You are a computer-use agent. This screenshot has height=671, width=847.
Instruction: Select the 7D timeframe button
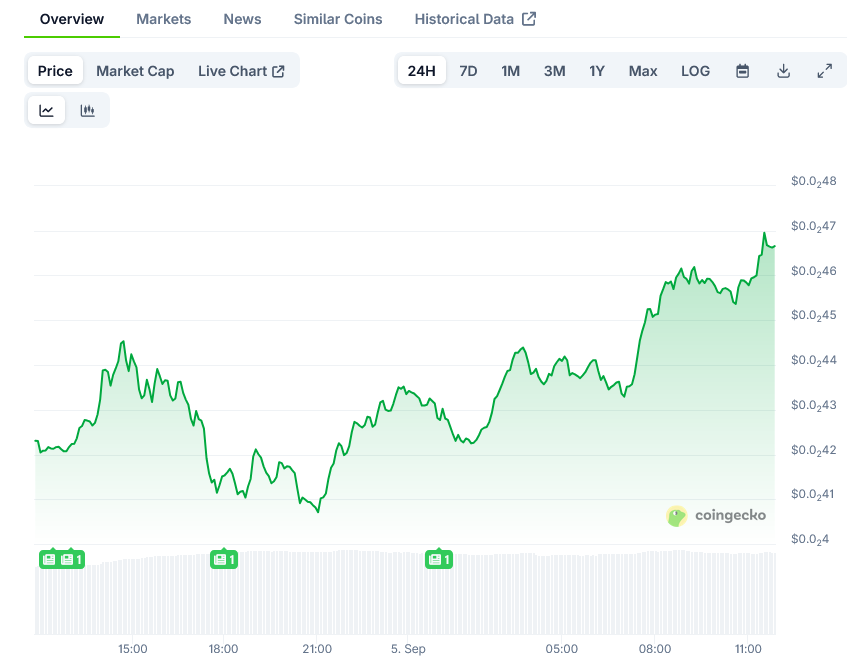point(468,71)
